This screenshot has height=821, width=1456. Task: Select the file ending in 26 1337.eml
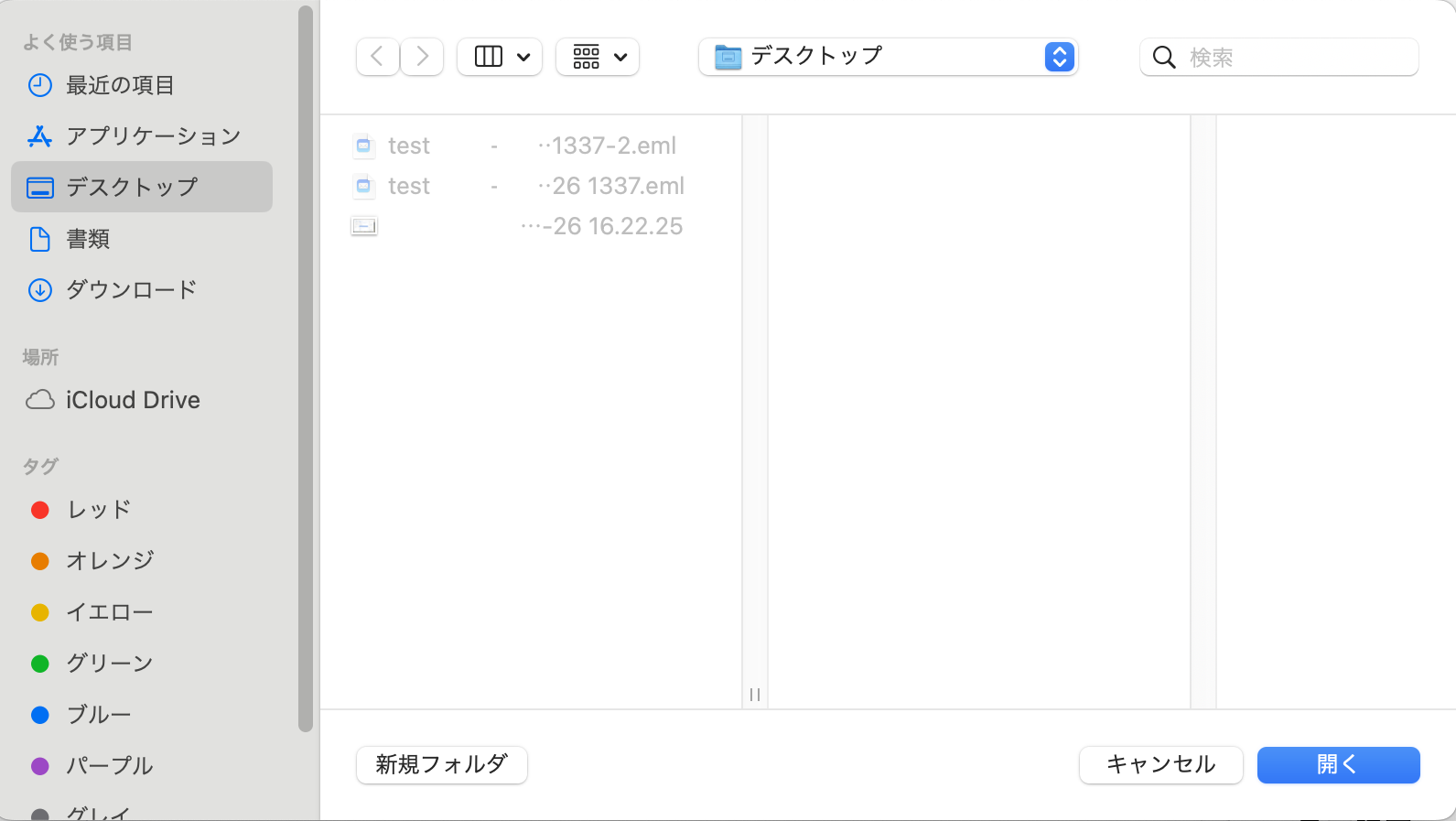point(531,186)
